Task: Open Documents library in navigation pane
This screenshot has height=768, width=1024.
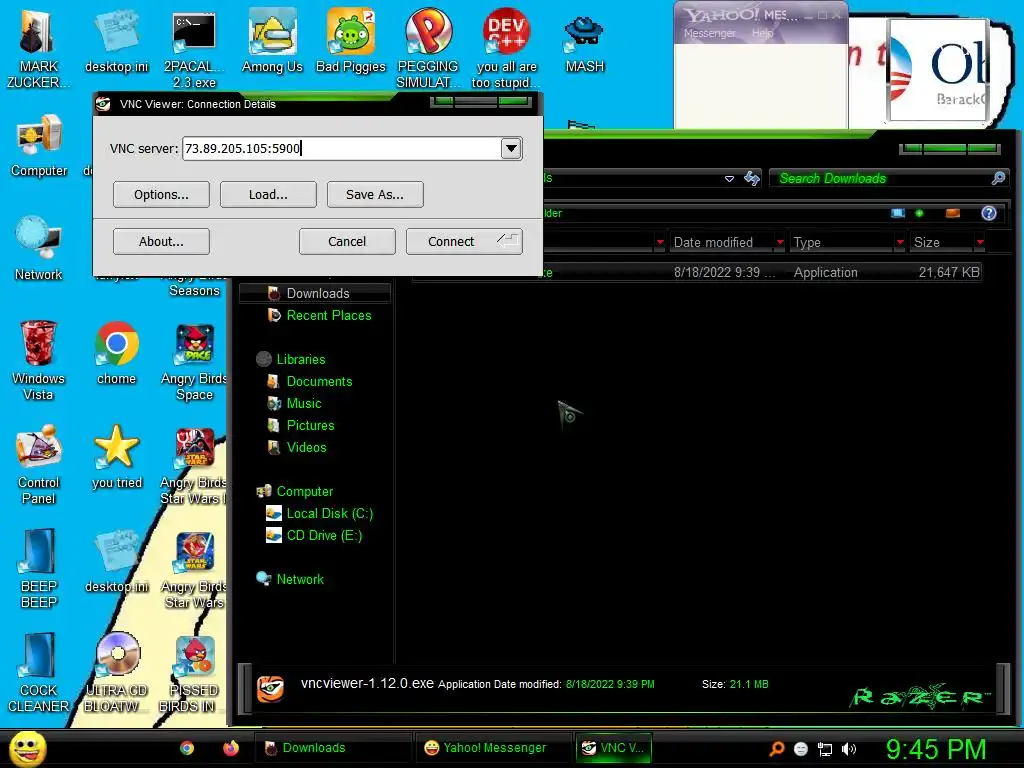Action: (x=310, y=381)
